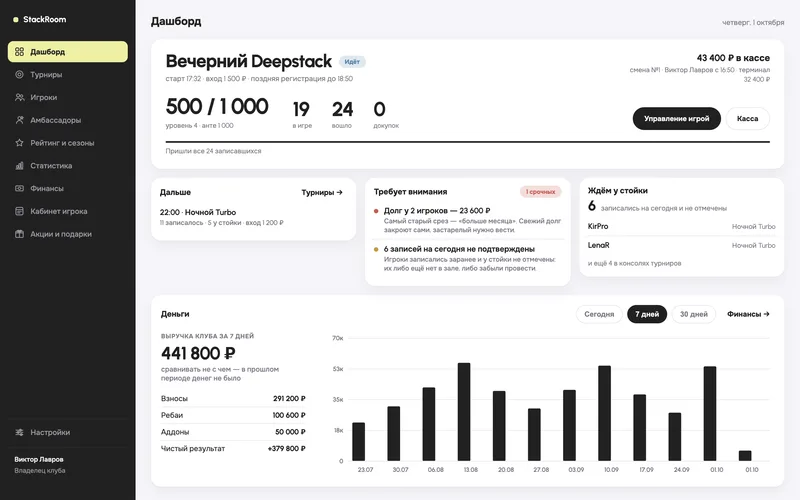This screenshot has height=500, width=800.
Task: Click the chart bar for 13.08
Action: 464,412
